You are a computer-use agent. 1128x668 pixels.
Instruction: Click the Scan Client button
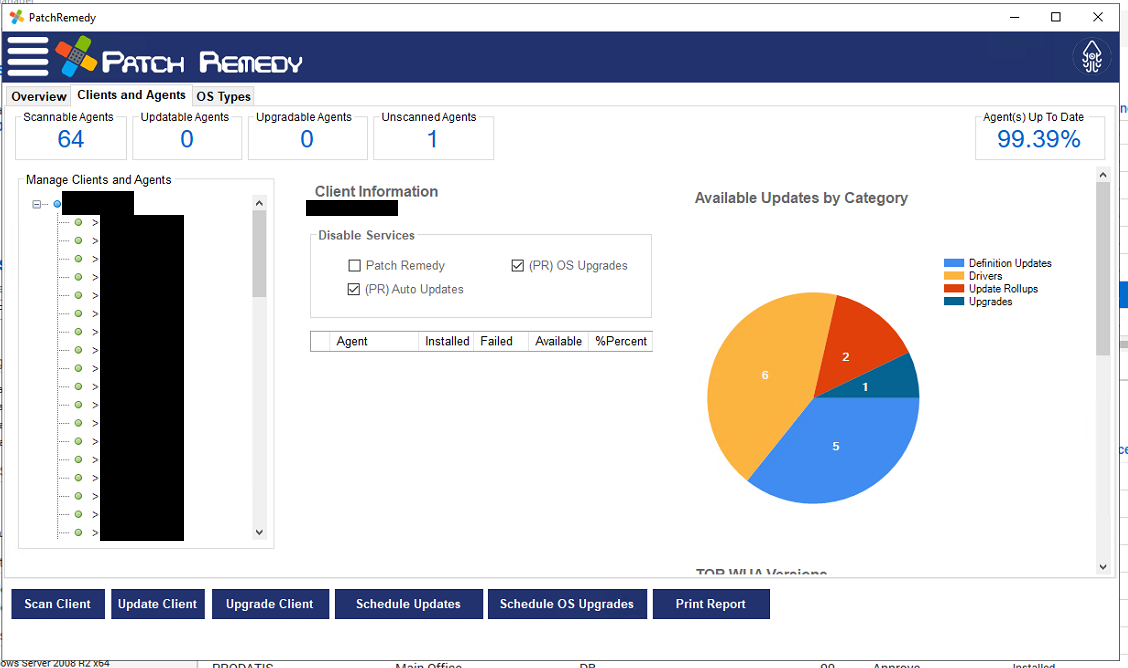tap(58, 604)
